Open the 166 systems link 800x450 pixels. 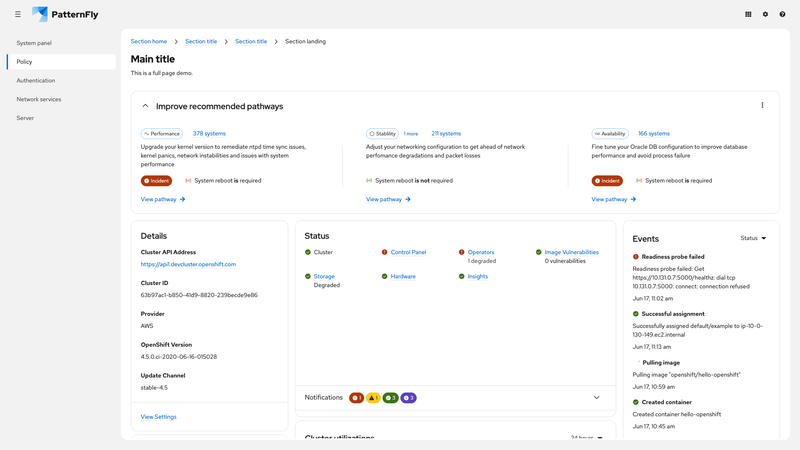(x=654, y=134)
